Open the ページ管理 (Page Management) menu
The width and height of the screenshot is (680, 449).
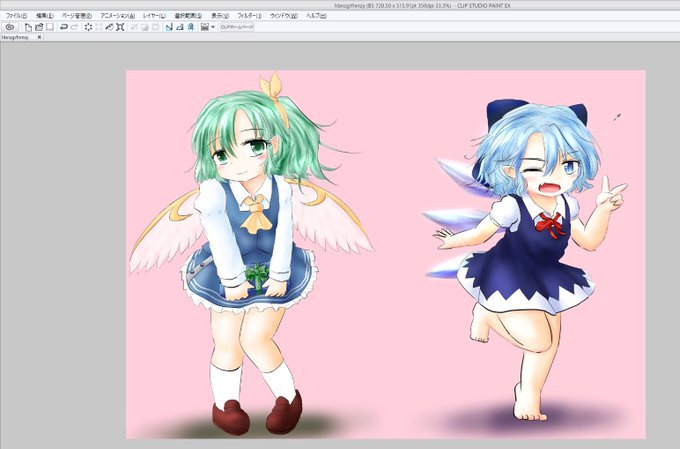(x=77, y=16)
